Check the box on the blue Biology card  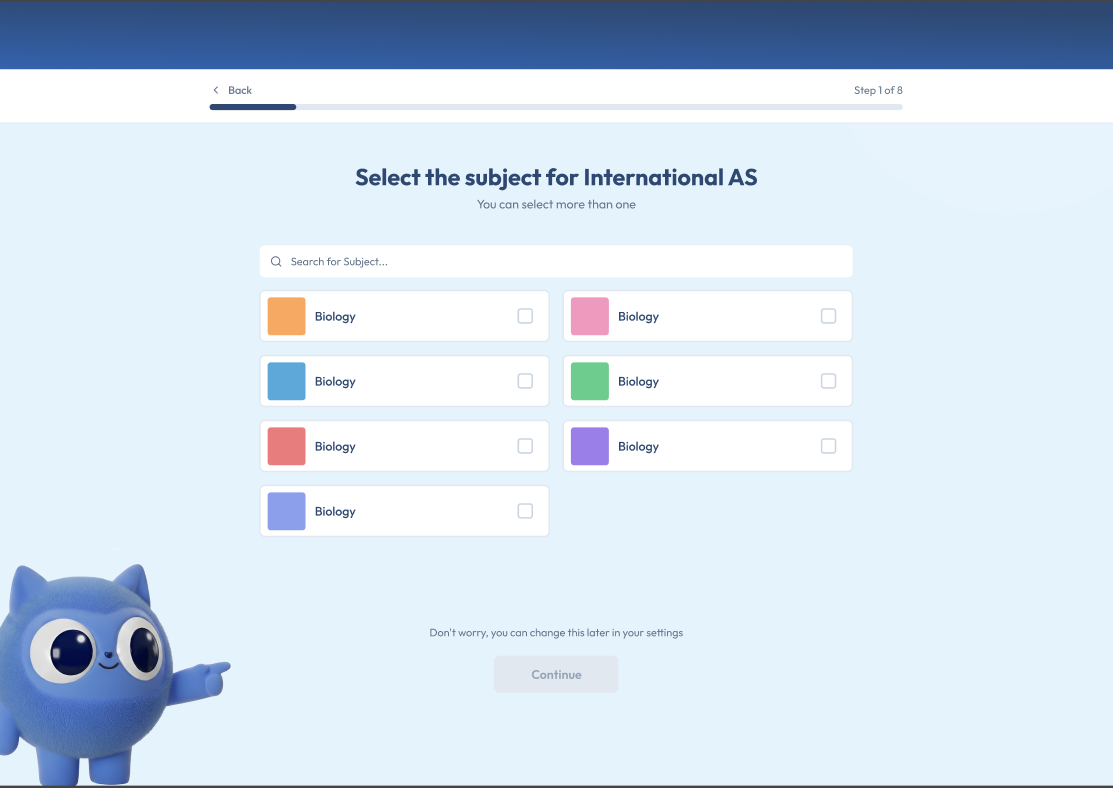[525, 381]
